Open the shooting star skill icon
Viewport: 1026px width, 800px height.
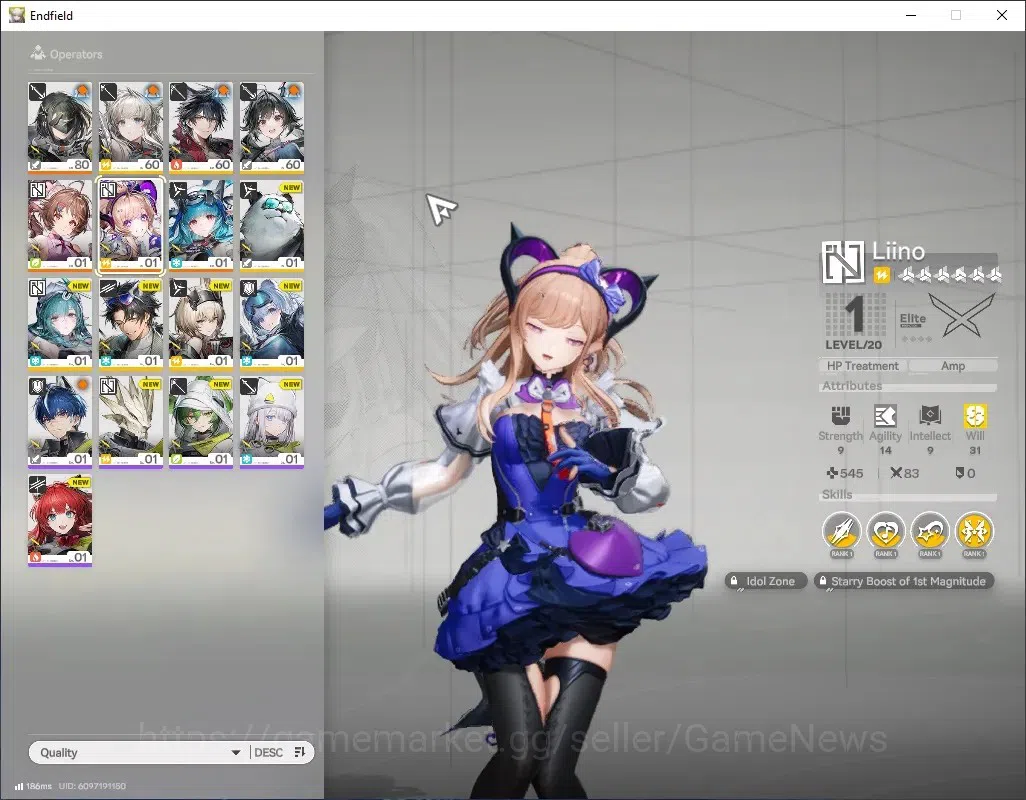pos(930,531)
